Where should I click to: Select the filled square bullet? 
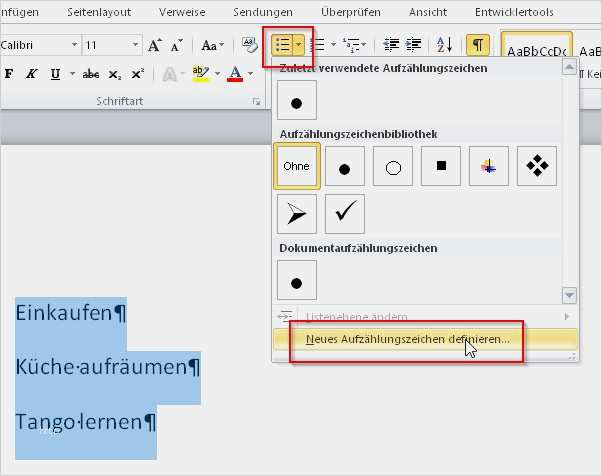pyautogui.click(x=441, y=166)
